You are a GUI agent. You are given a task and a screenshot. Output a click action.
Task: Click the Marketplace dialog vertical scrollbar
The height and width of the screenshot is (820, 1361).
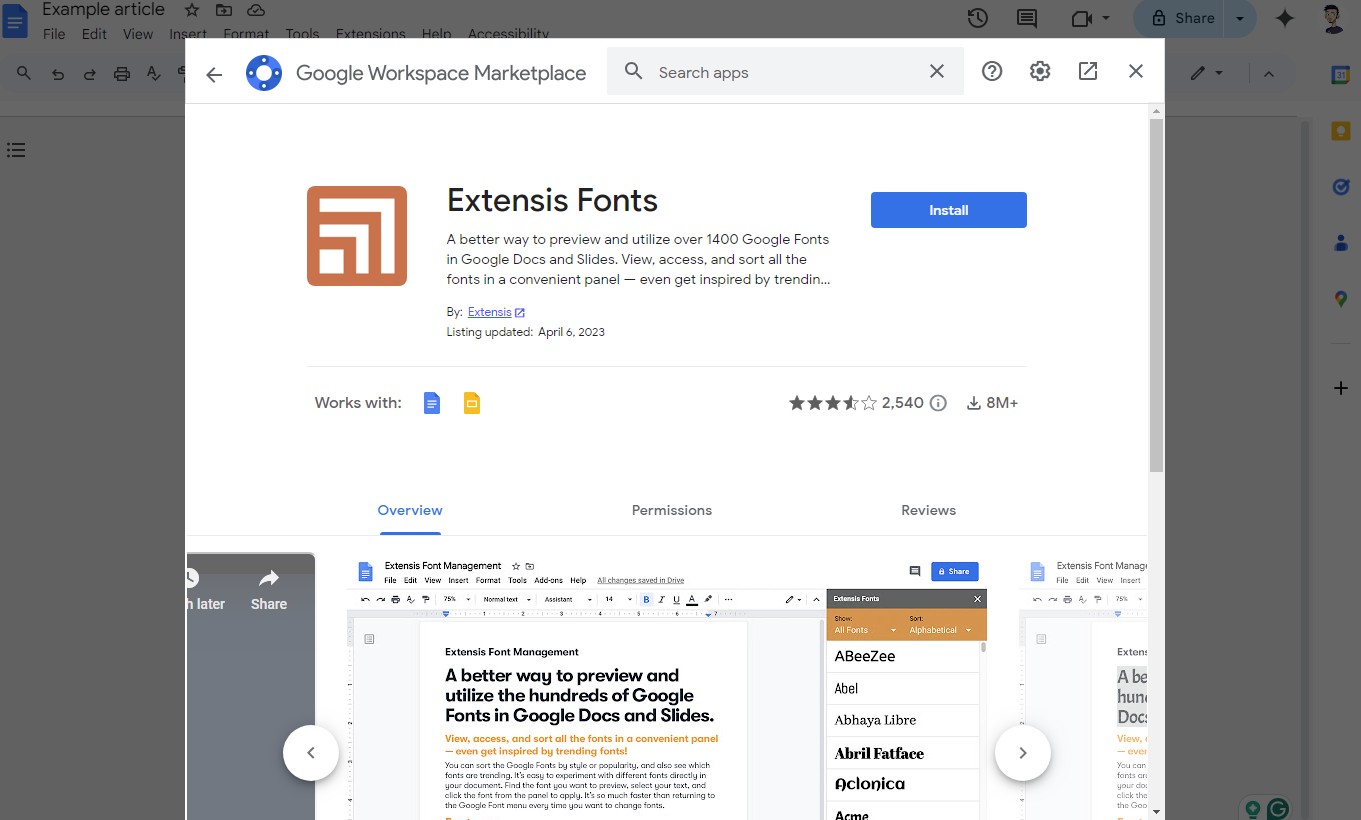(1156, 295)
